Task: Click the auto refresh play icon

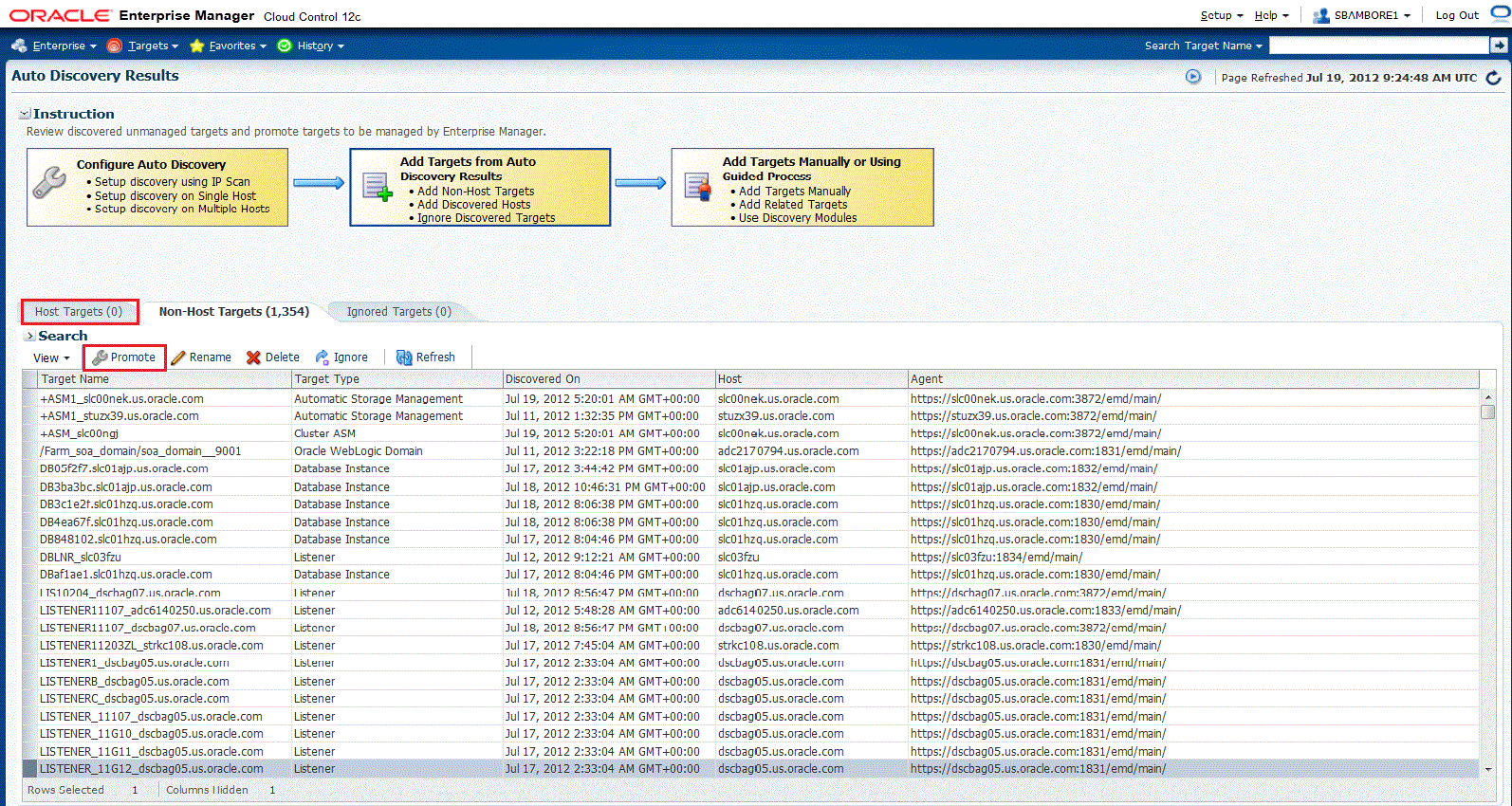Action: coord(1193,77)
